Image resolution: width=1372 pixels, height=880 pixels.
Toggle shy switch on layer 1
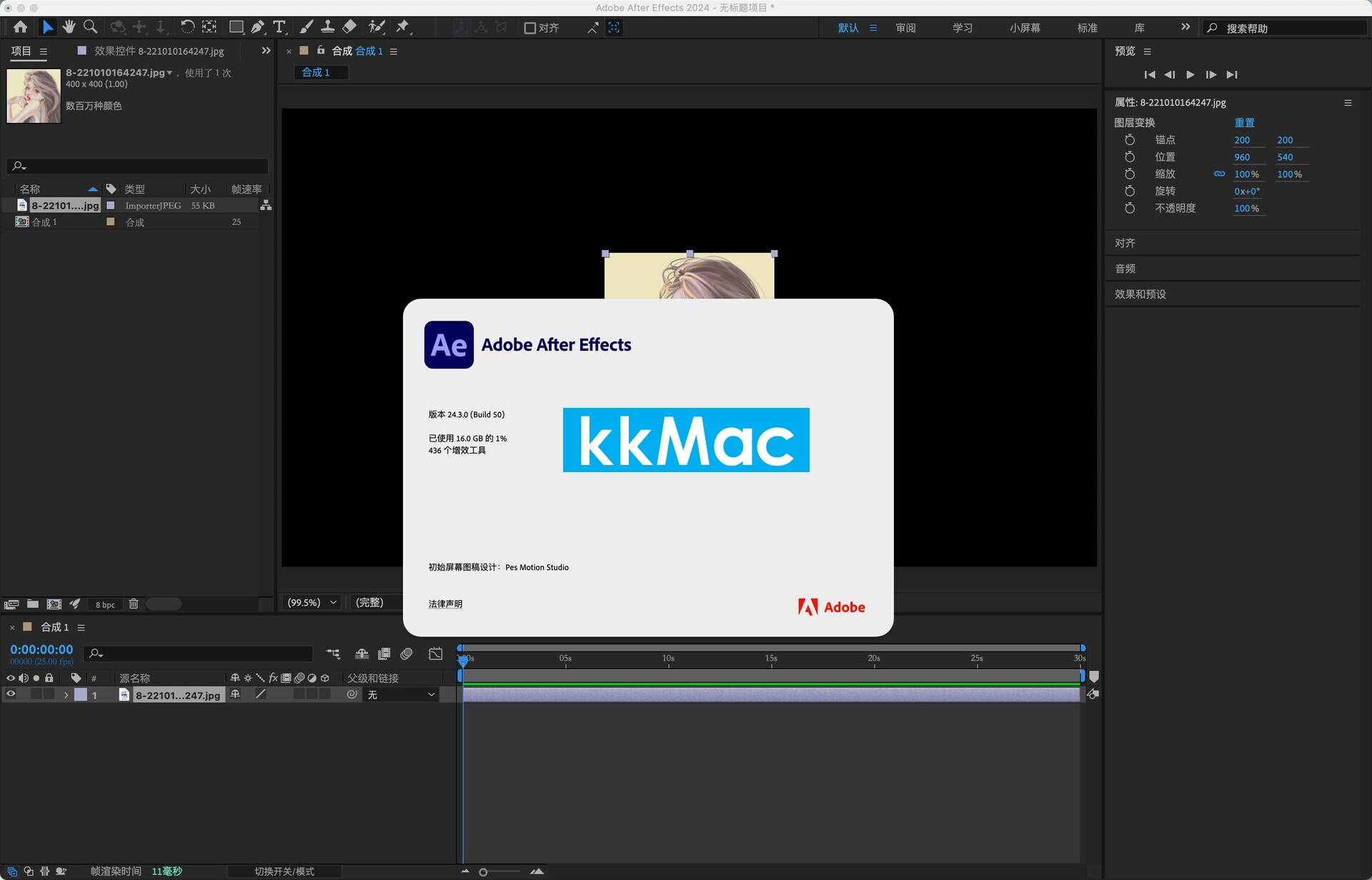235,694
